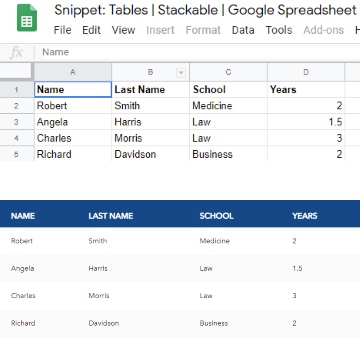Select column D header
This screenshot has width=360, height=360.
(x=306, y=72)
